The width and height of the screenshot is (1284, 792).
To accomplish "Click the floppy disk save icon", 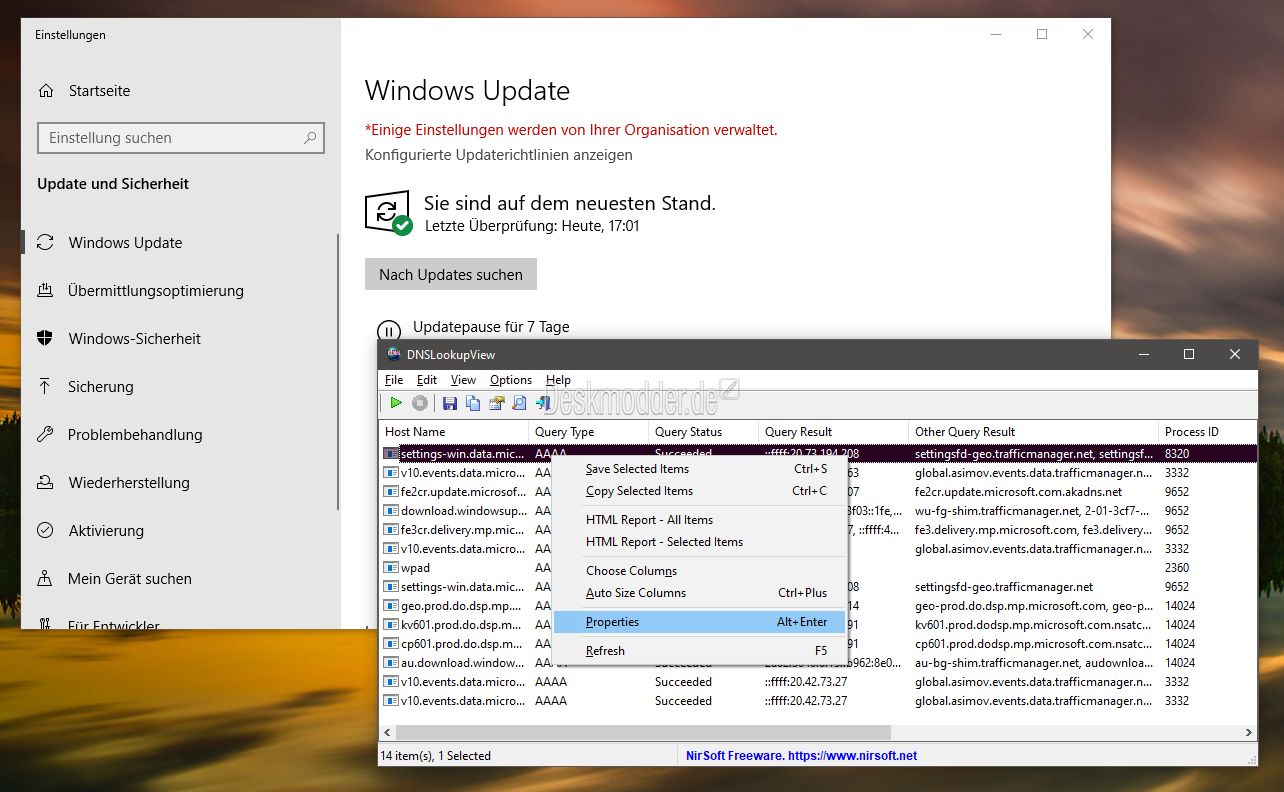I will (x=450, y=403).
